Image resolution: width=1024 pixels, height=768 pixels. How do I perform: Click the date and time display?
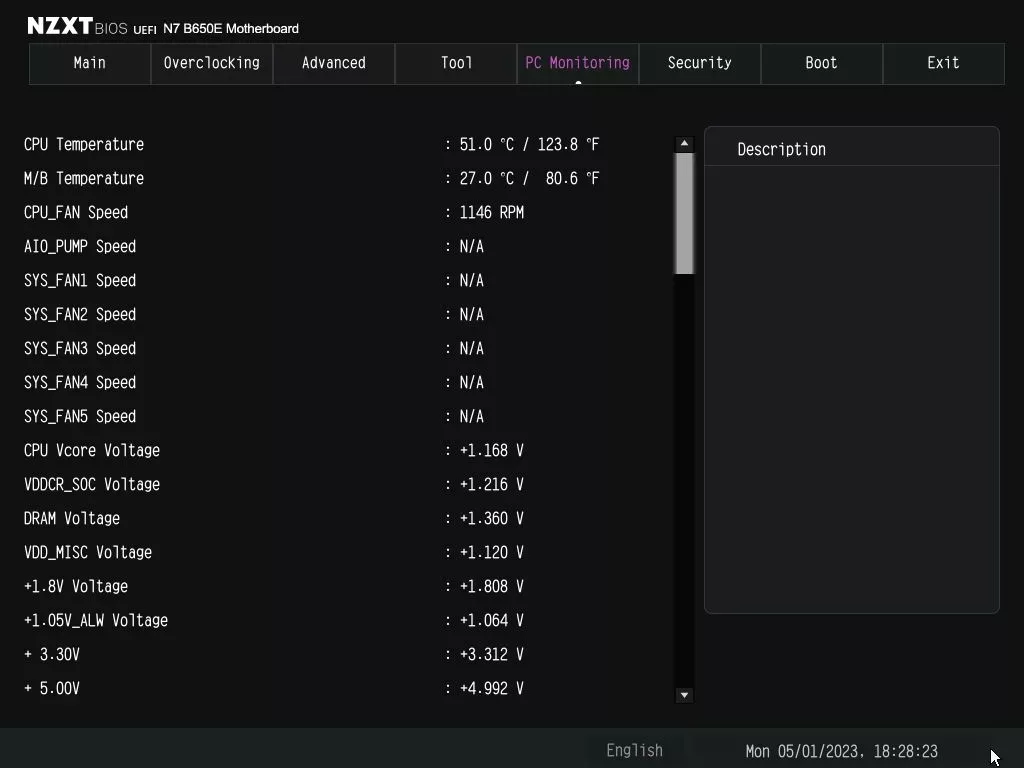click(843, 751)
